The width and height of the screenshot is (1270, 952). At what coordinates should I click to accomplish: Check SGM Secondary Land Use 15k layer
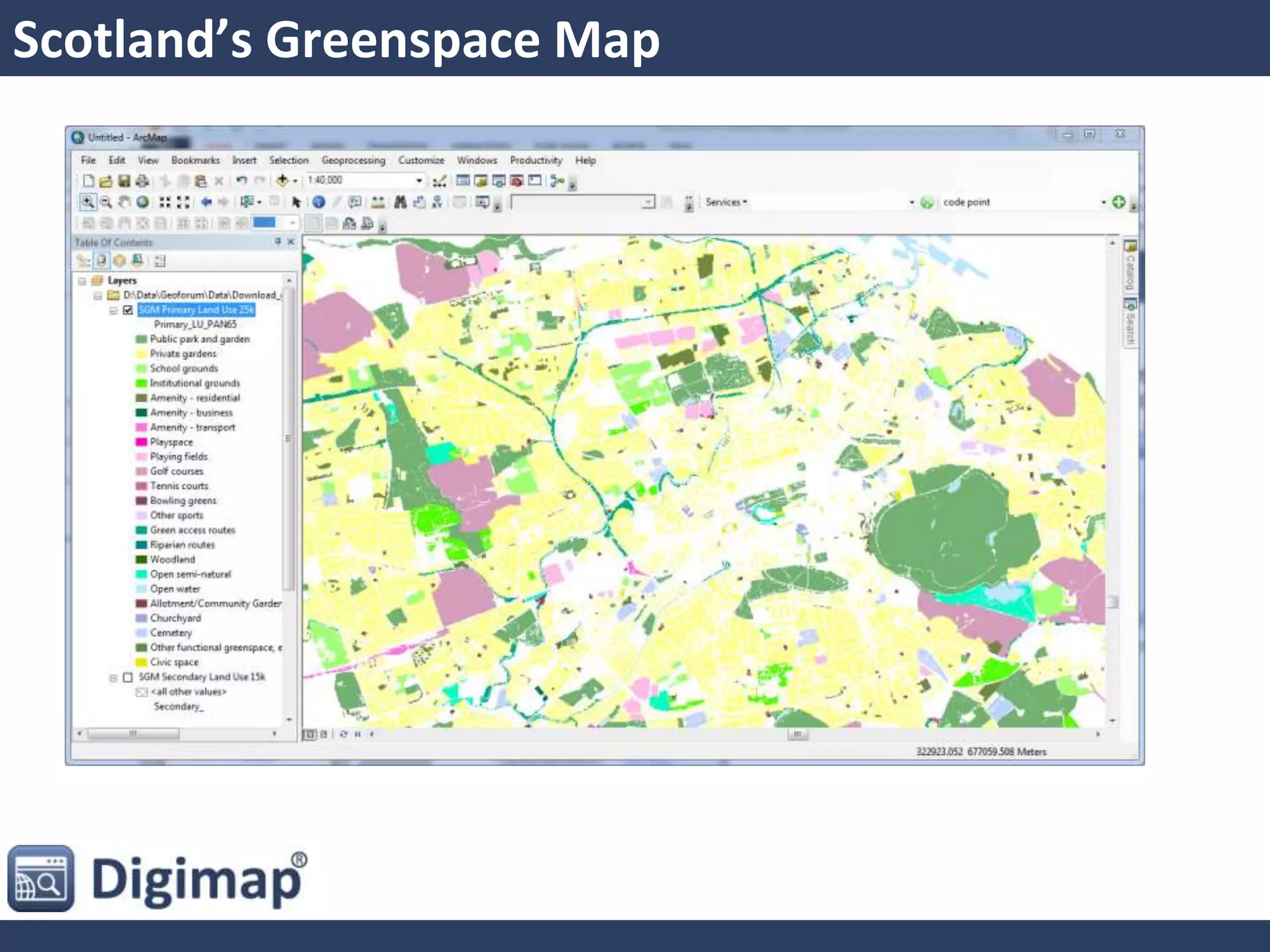tap(128, 677)
